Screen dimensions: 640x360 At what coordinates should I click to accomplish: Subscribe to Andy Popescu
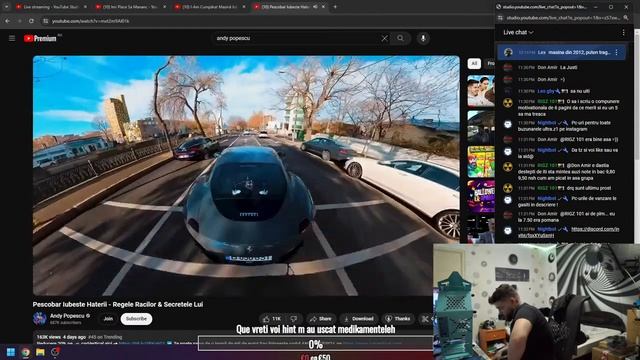click(x=136, y=319)
